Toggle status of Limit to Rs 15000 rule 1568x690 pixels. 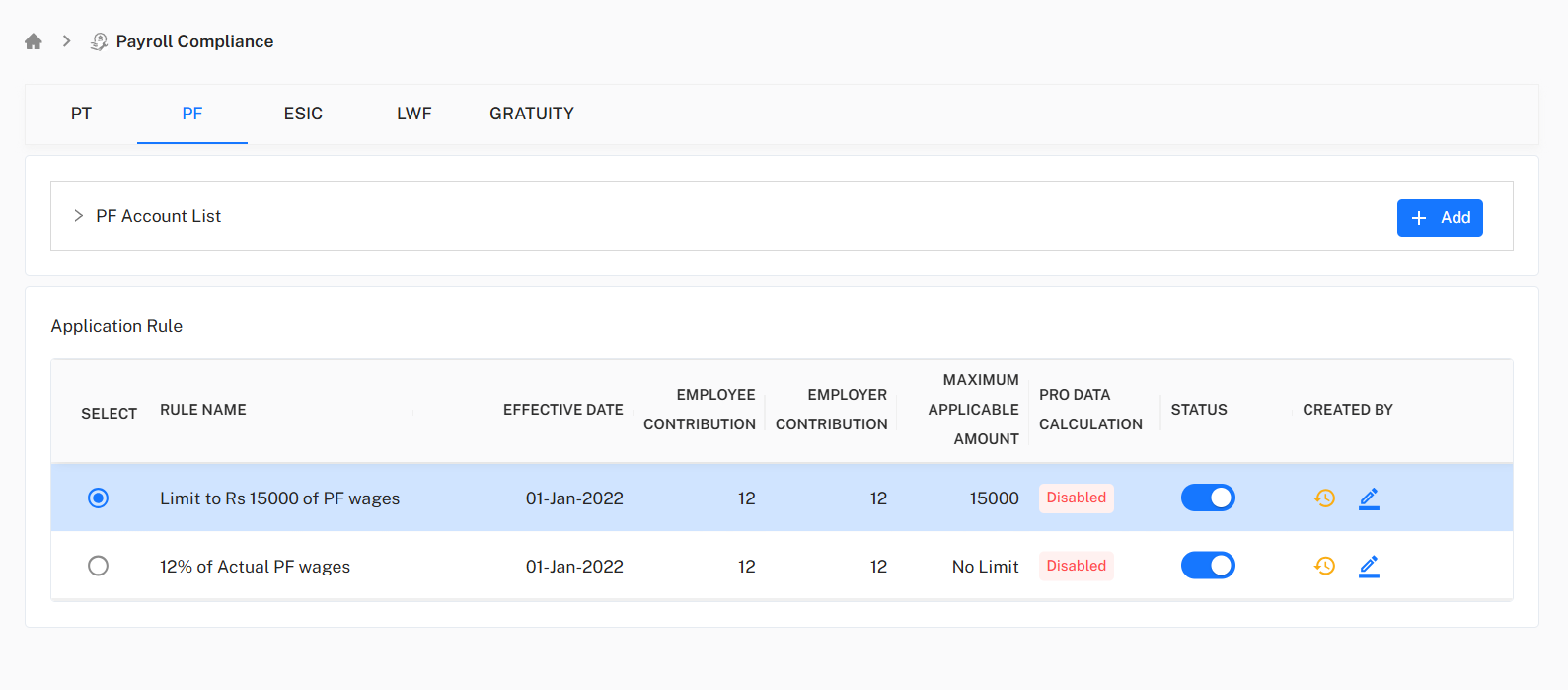pos(1208,498)
